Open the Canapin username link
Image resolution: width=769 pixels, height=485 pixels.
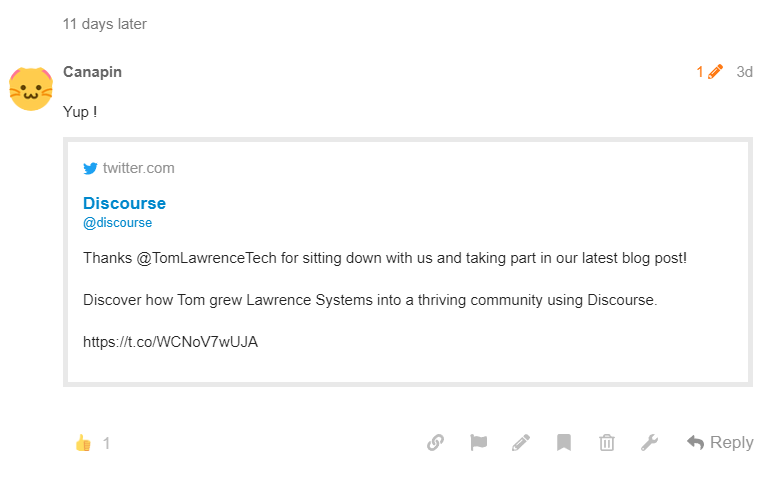(x=92, y=72)
